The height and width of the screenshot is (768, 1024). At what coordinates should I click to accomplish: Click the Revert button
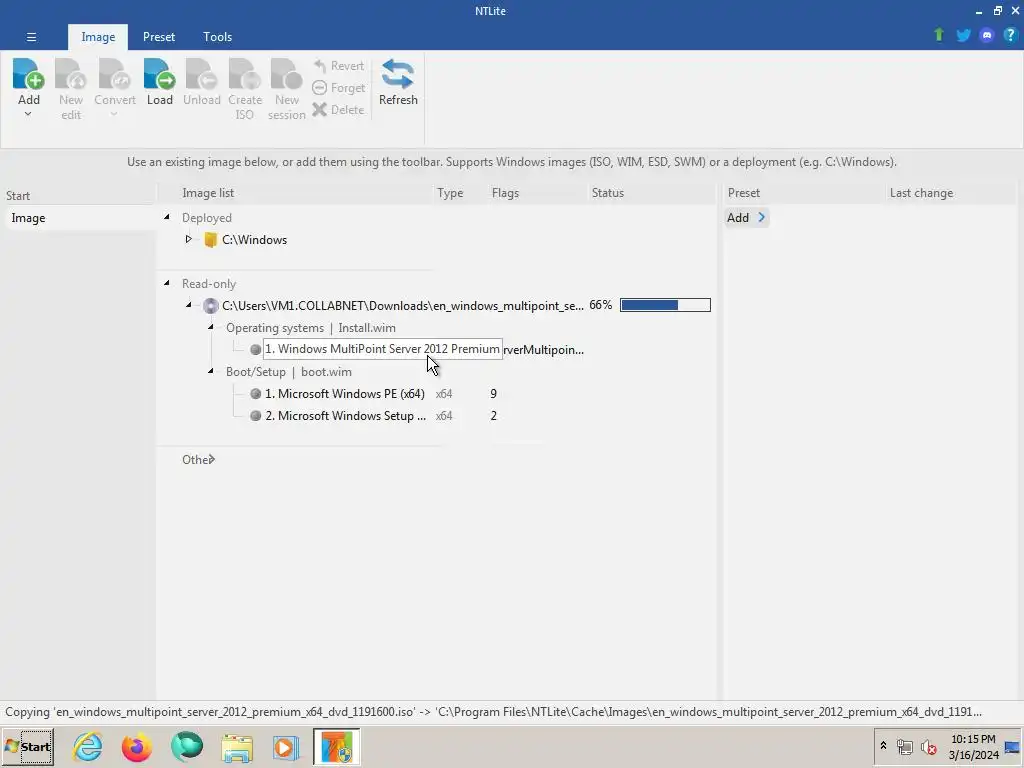(338, 66)
